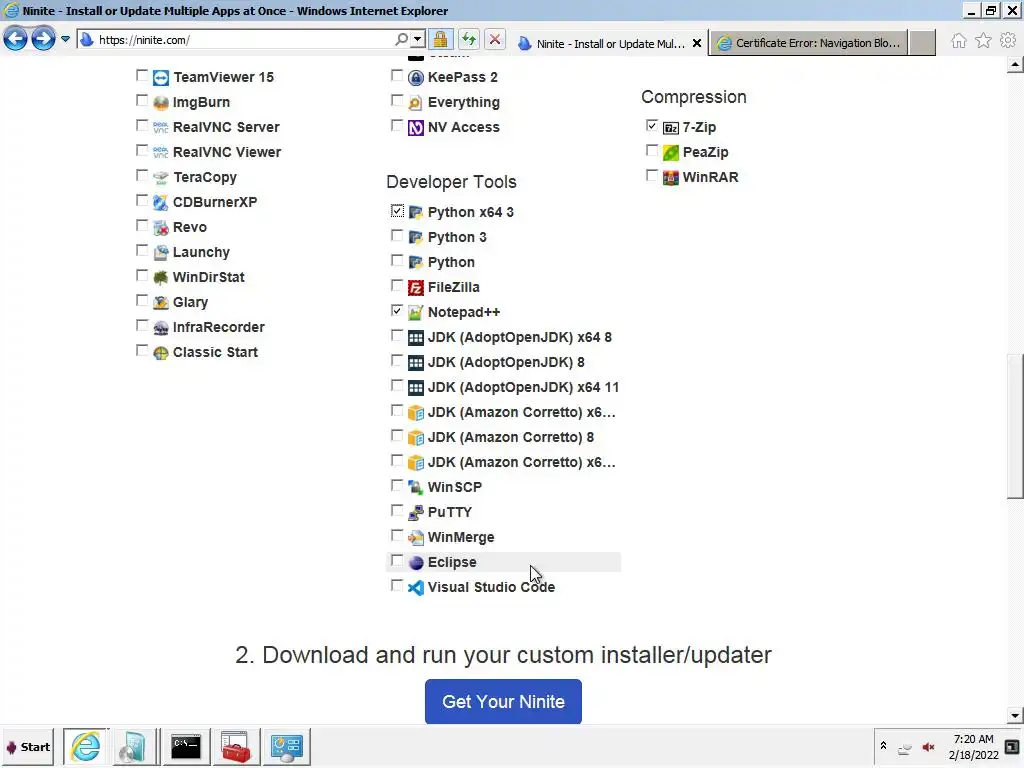Open the Favorites star icon

click(983, 40)
